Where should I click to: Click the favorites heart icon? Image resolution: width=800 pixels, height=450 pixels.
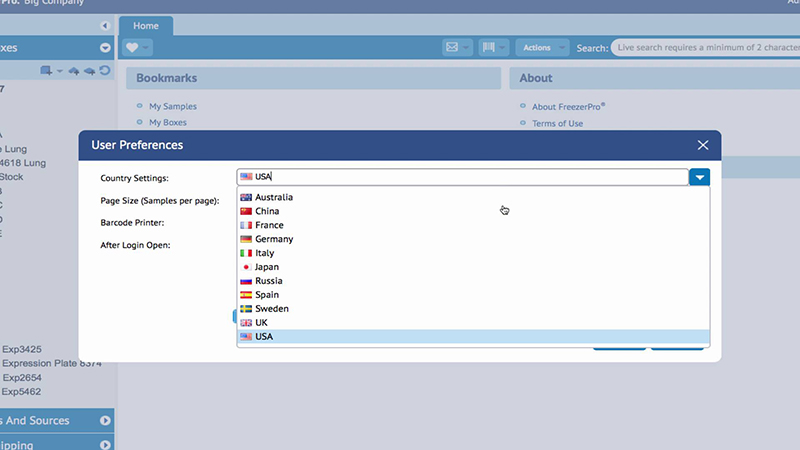132,47
